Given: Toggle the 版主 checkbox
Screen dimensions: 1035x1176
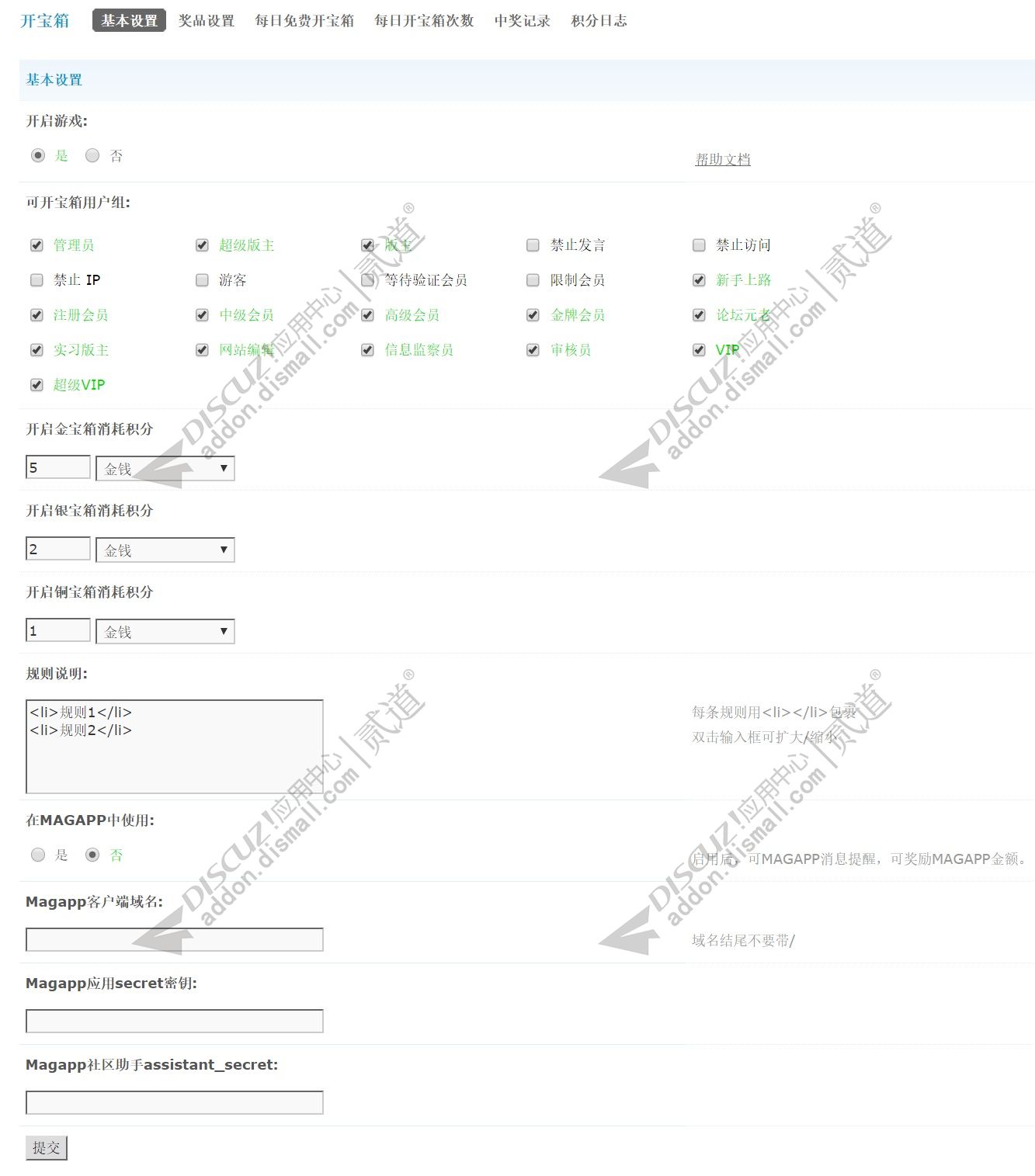Looking at the screenshot, I should [x=368, y=245].
